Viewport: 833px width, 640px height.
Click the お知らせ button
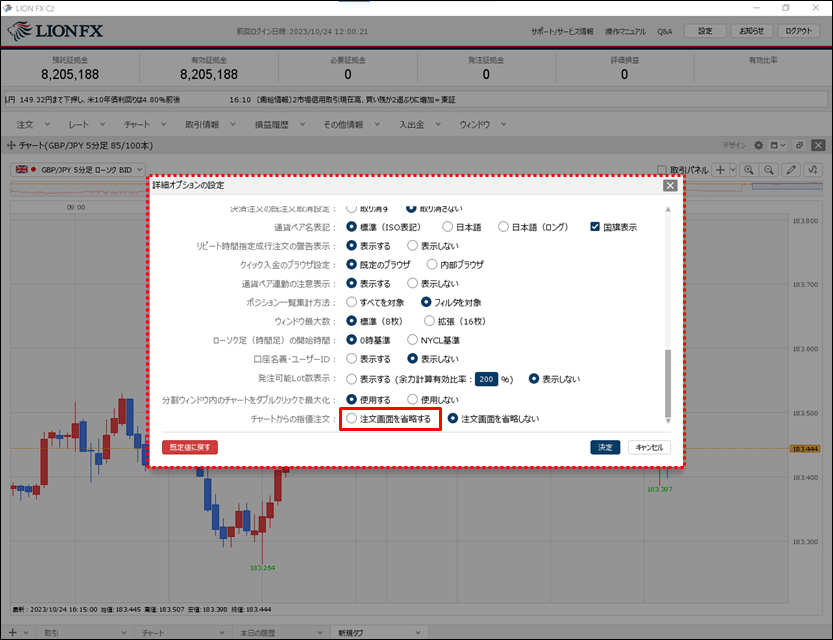coord(752,31)
